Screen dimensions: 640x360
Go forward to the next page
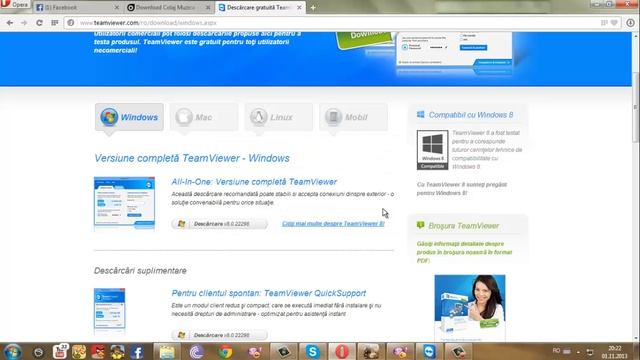coord(24,23)
